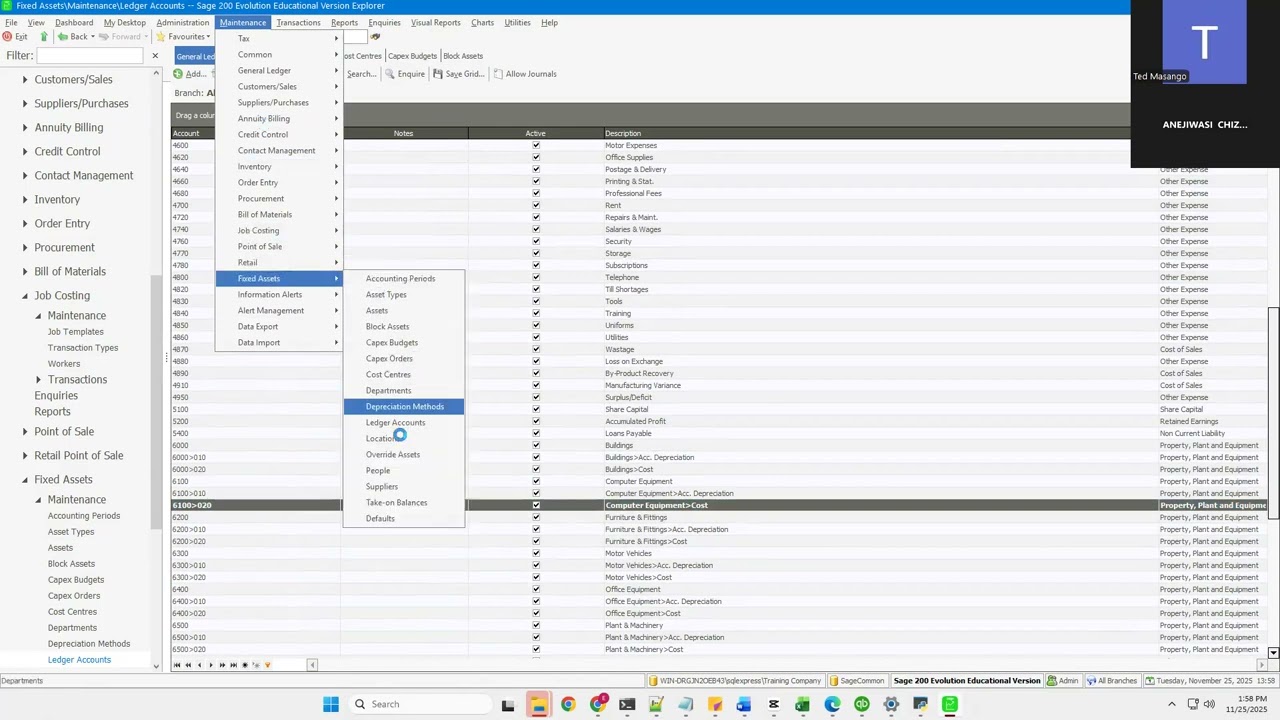Click the green Up arrow icon
Screen dimensions: 1280x720
(x=43, y=37)
